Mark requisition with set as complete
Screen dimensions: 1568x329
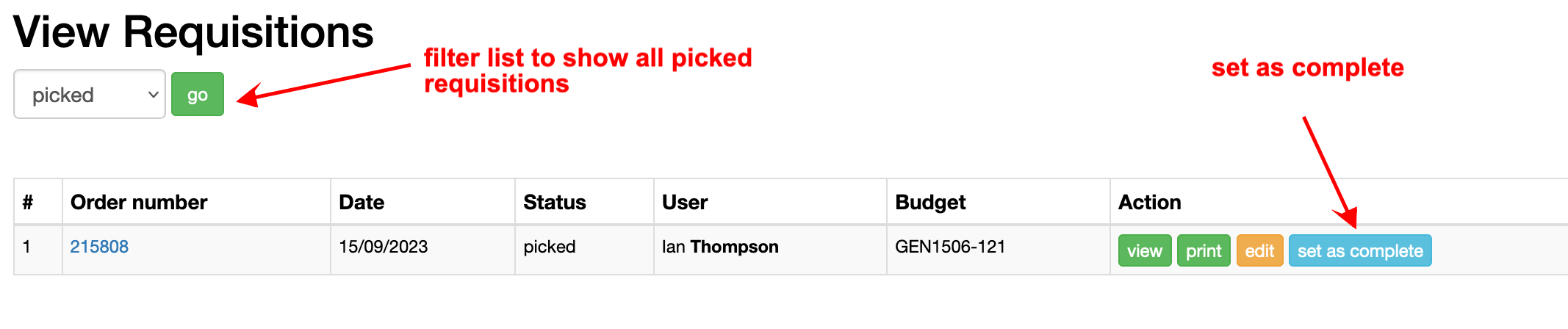1359,251
